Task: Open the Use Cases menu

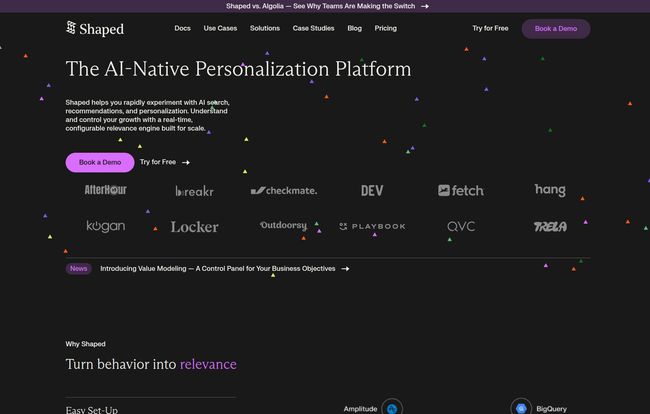Action: click(x=220, y=28)
